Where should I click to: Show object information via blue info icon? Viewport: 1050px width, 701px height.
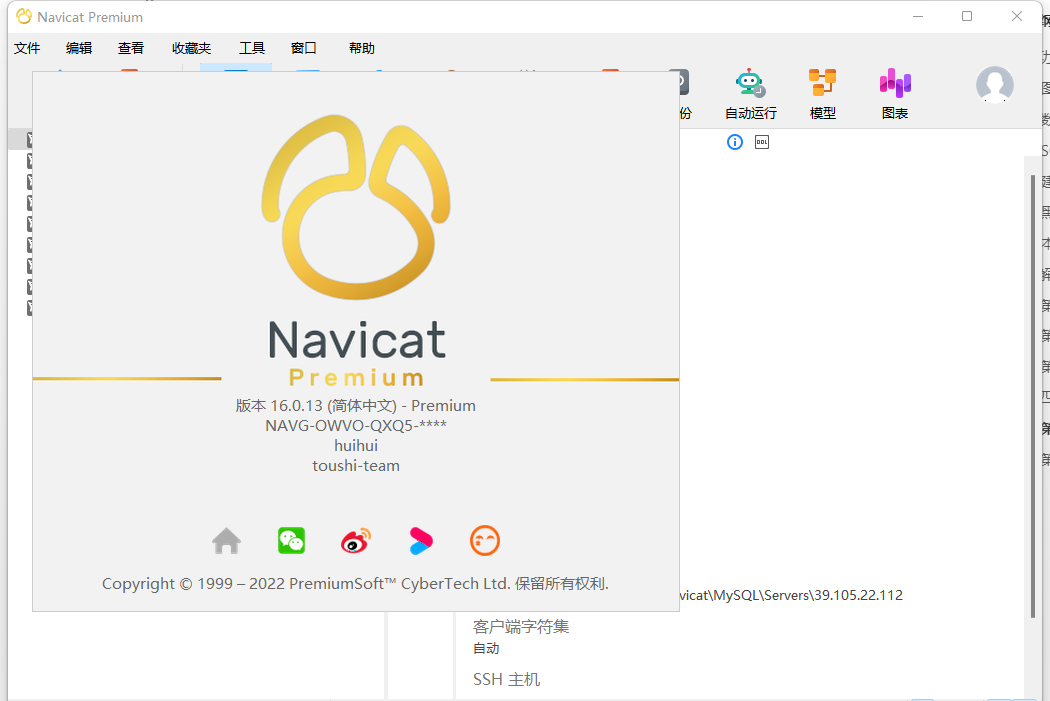[x=735, y=142]
